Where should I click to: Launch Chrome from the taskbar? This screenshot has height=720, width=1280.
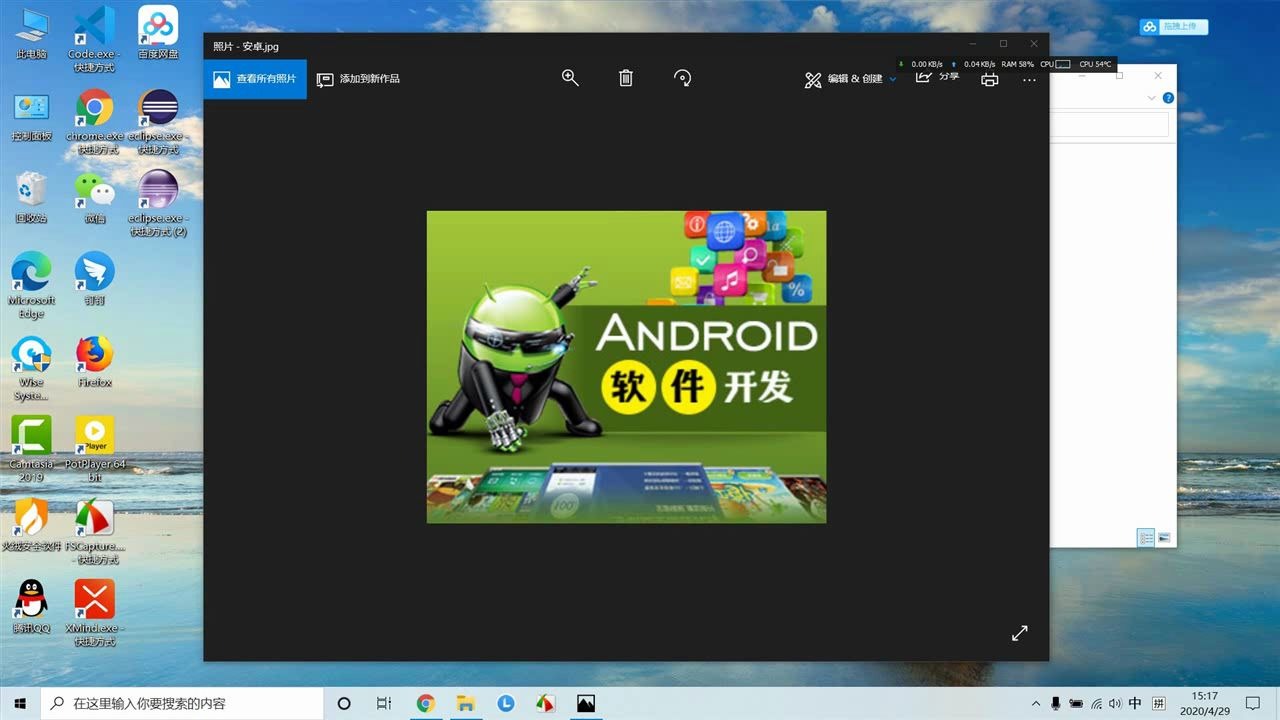point(425,704)
